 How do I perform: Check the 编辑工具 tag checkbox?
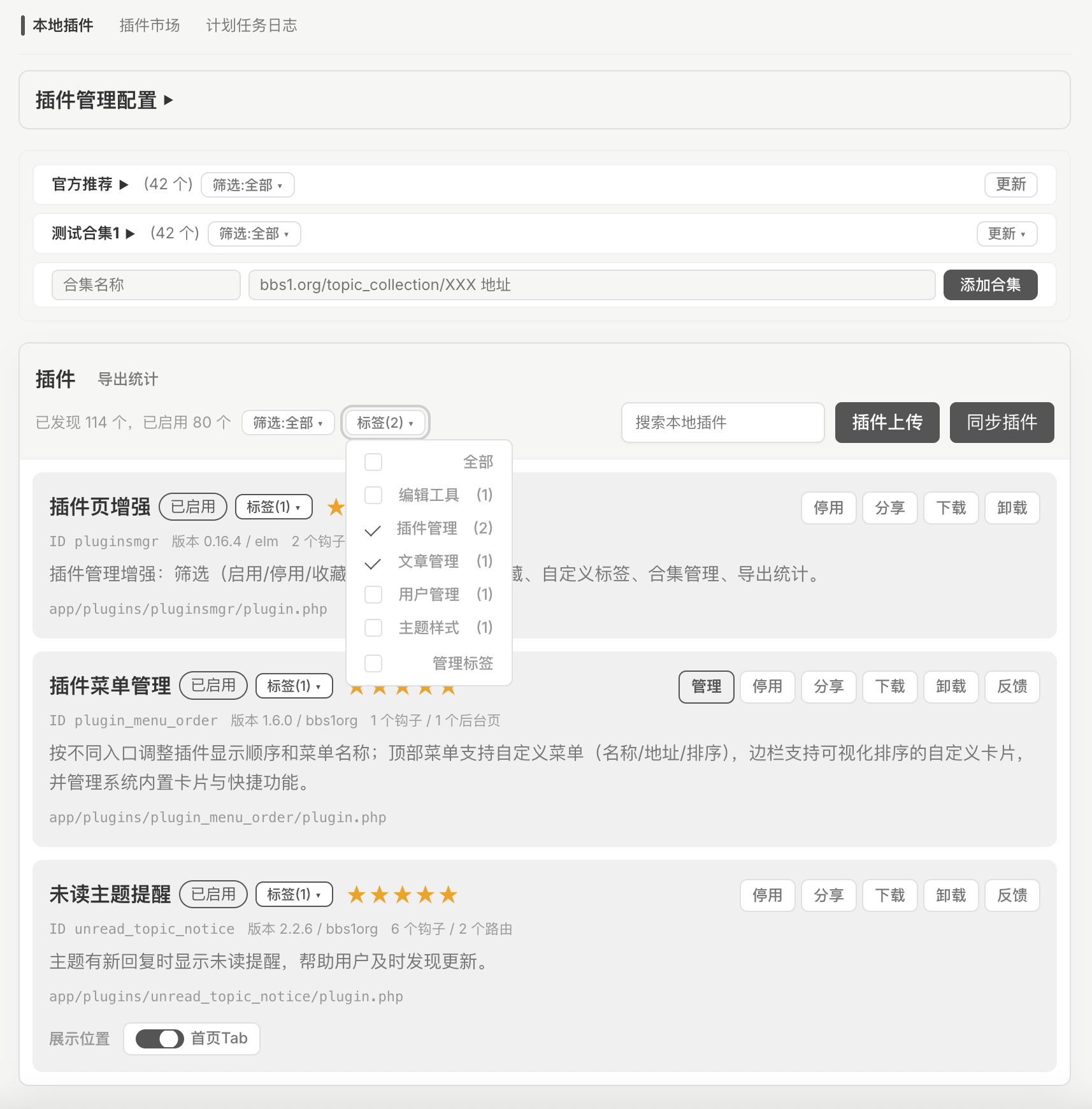click(x=373, y=495)
